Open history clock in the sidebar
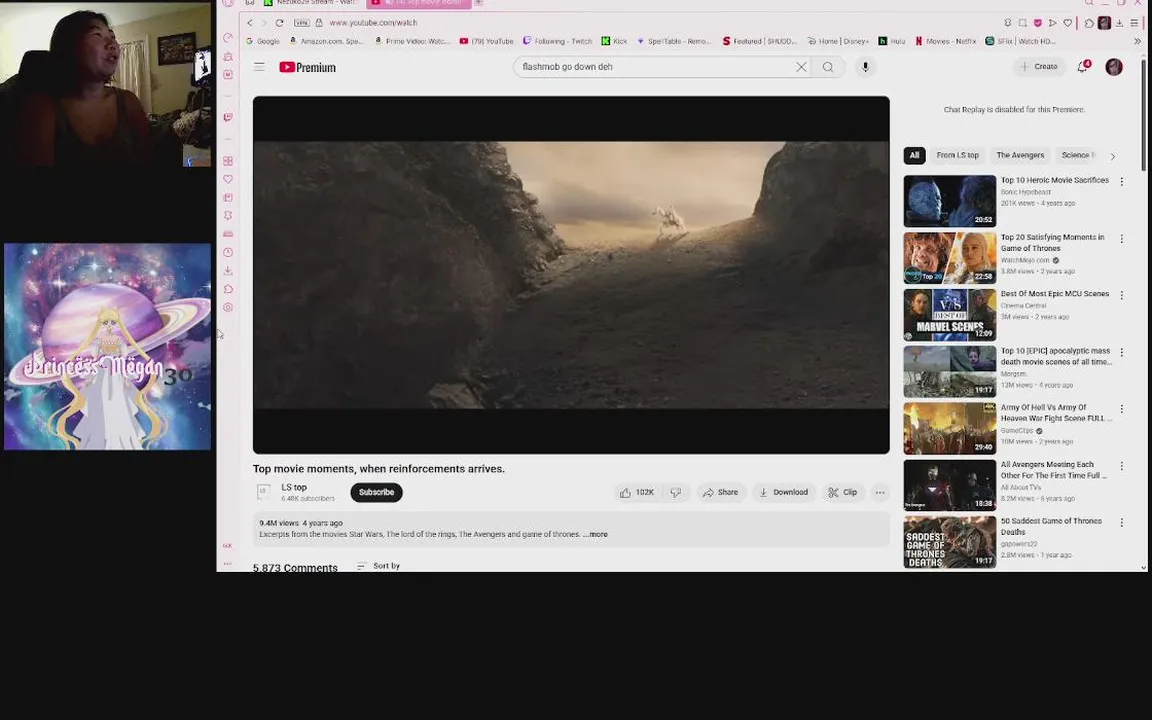 pyautogui.click(x=228, y=252)
